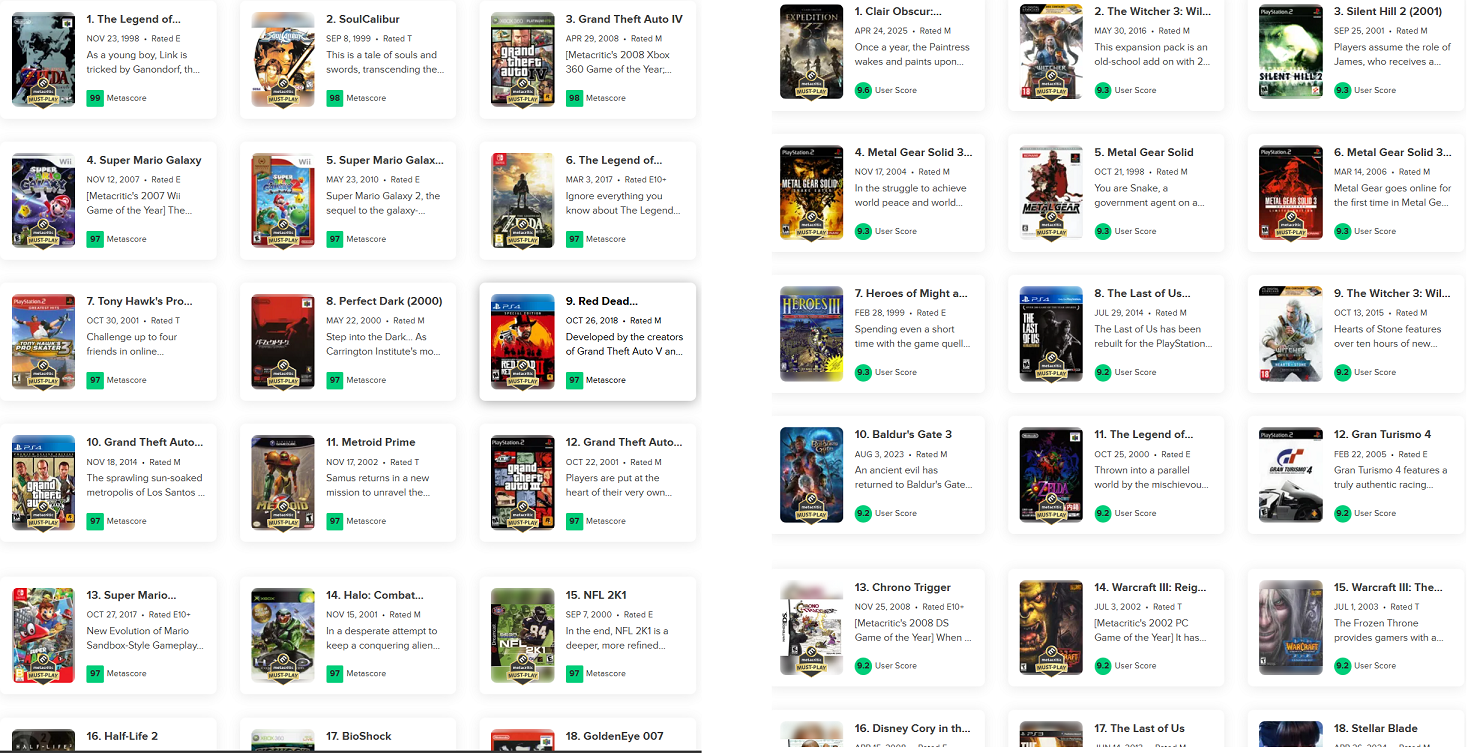Click Baldur's Gate 3's 9.2 User Score badge
Screen dimensions: 1480x753
tap(863, 513)
